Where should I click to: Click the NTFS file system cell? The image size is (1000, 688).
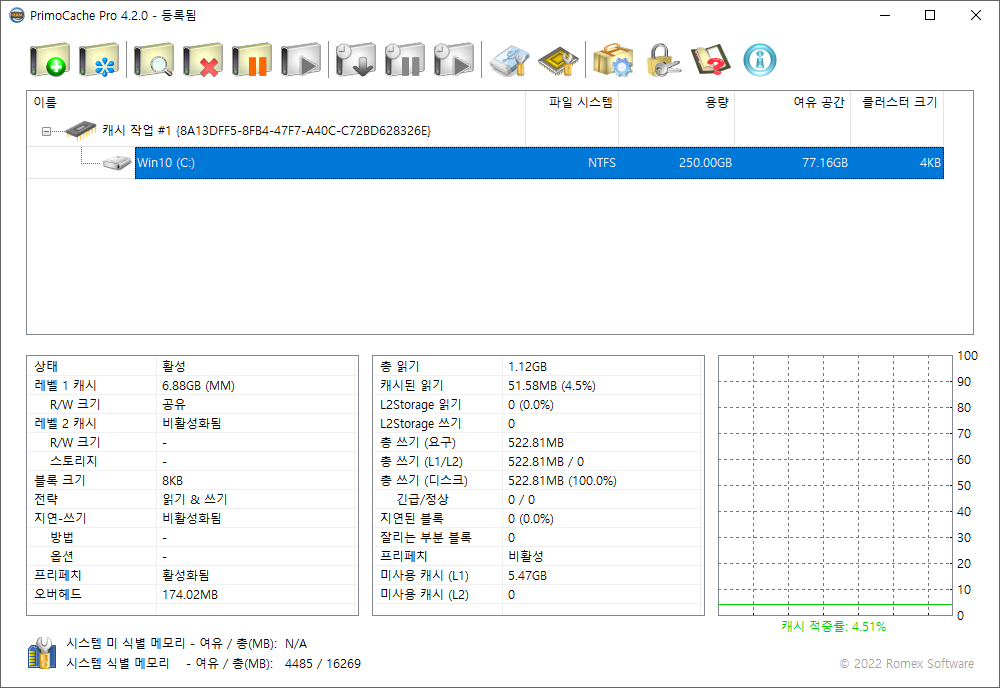601,163
